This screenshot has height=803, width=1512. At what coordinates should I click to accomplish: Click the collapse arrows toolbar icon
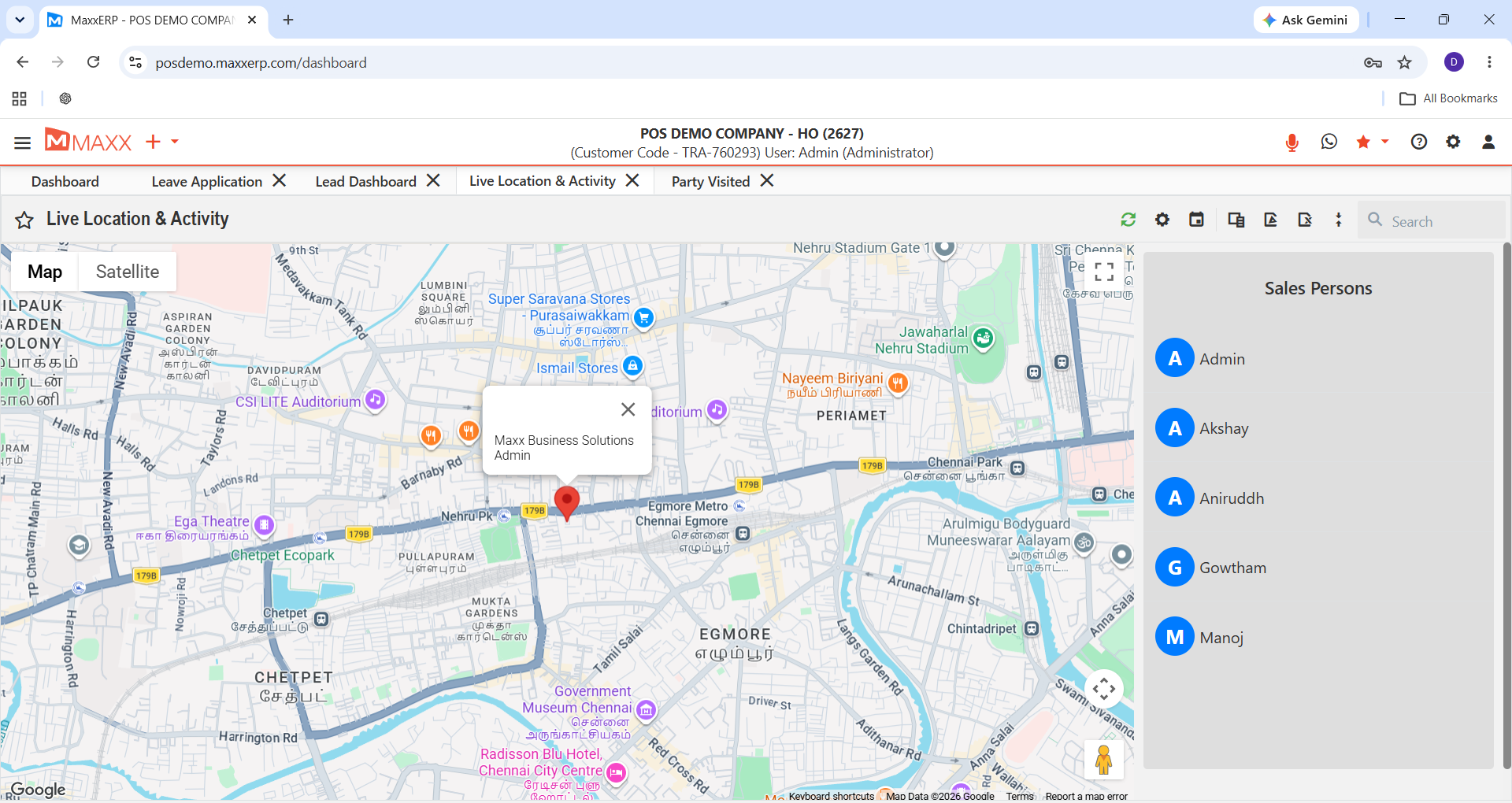point(1339,220)
